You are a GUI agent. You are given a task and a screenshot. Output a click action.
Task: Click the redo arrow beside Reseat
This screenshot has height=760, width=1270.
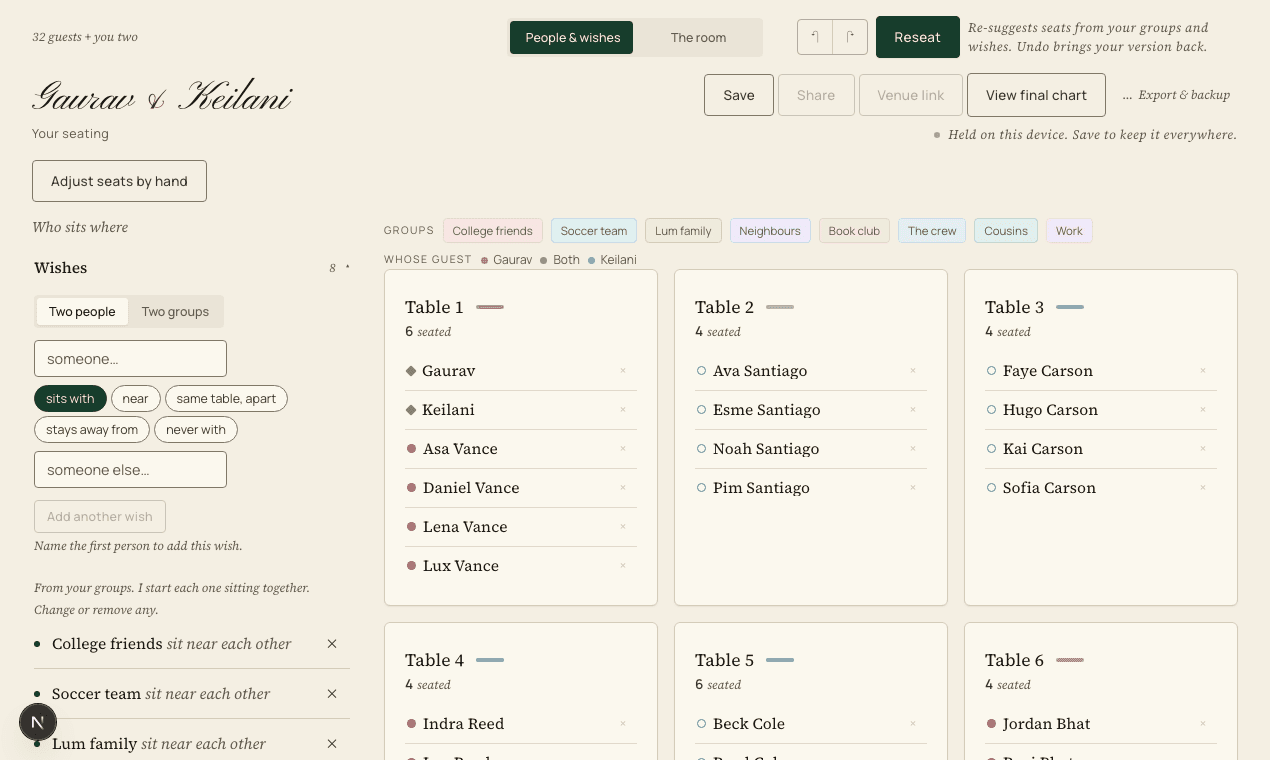coord(850,37)
